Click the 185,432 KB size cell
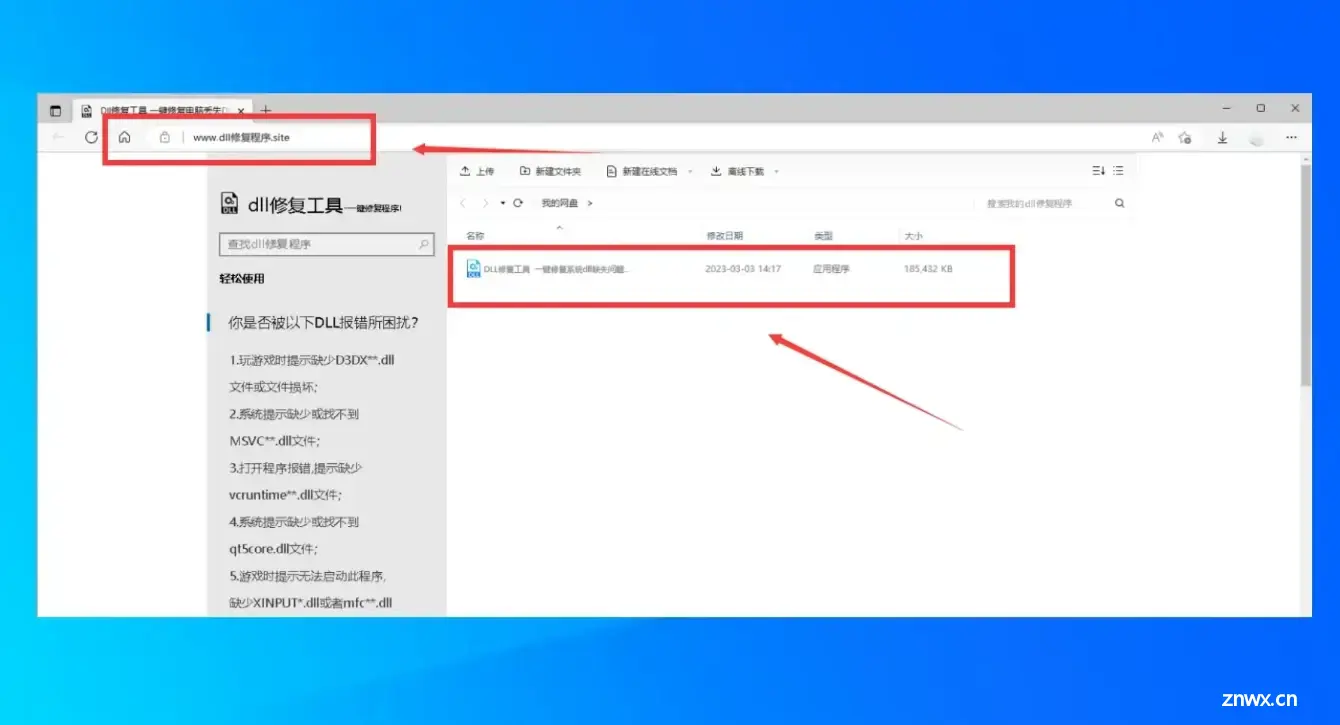Screen dimensions: 1340x725 tap(928, 269)
